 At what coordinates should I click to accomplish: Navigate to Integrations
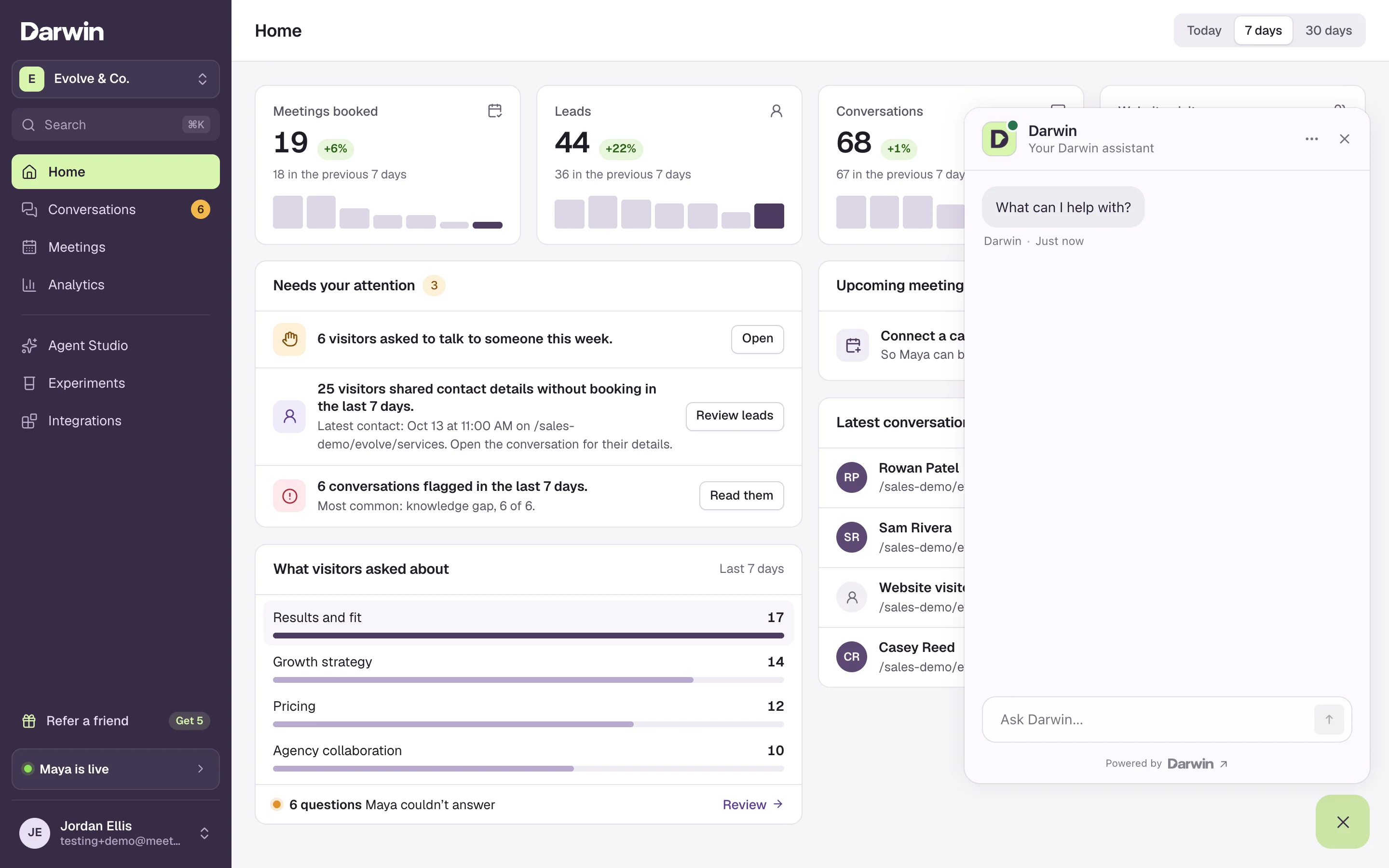115,421
